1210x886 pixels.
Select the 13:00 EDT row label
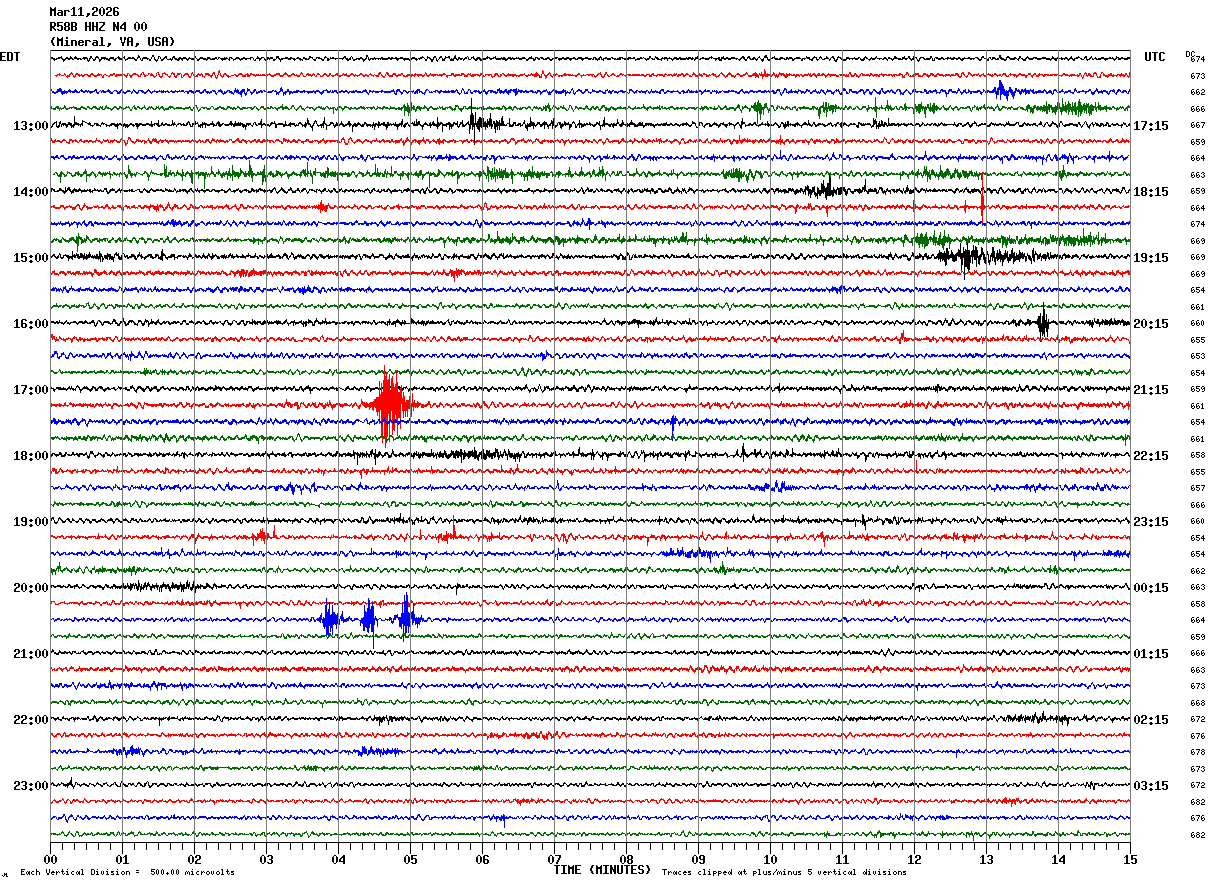coord(30,126)
